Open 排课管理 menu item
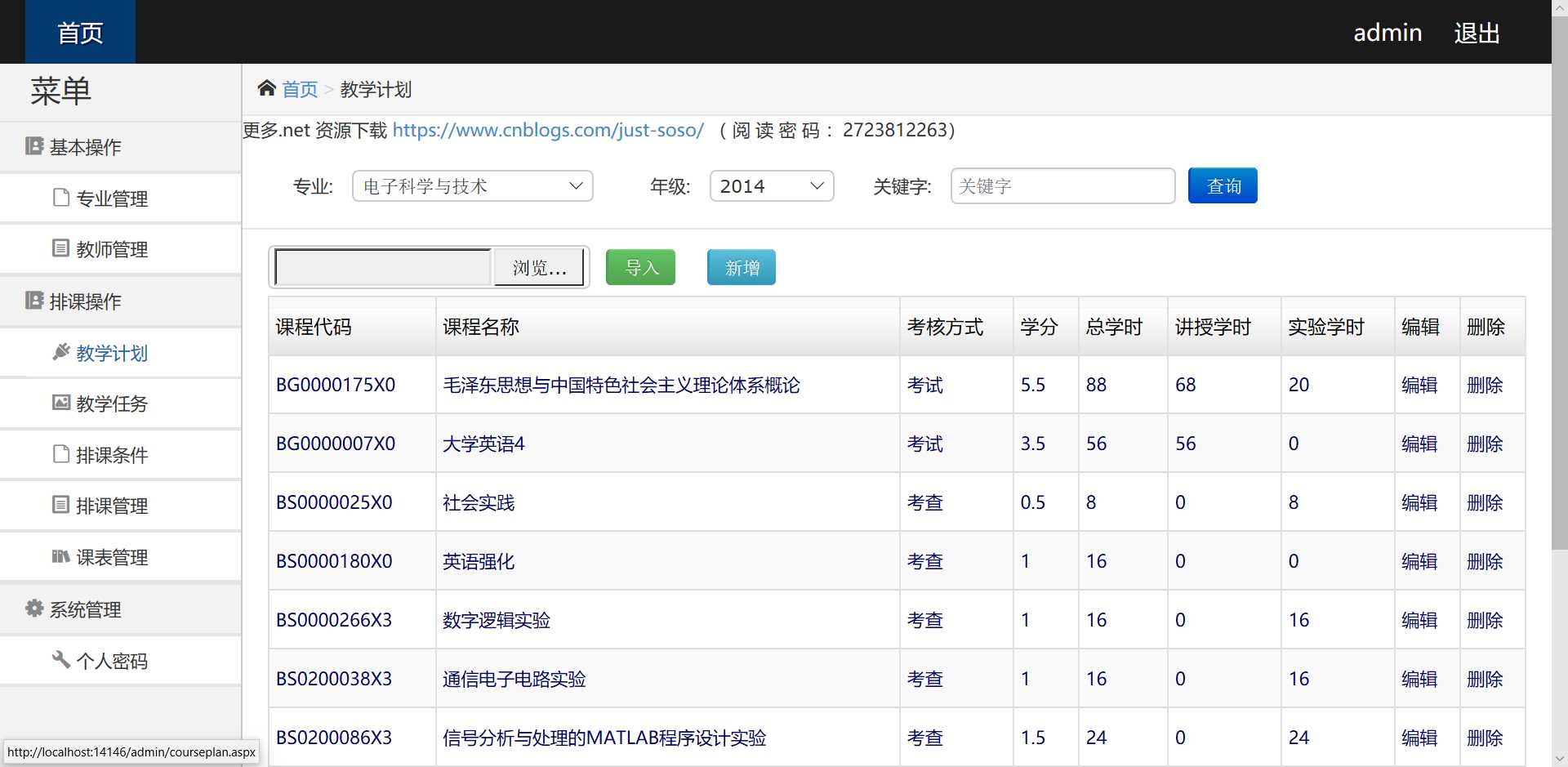 click(121, 506)
